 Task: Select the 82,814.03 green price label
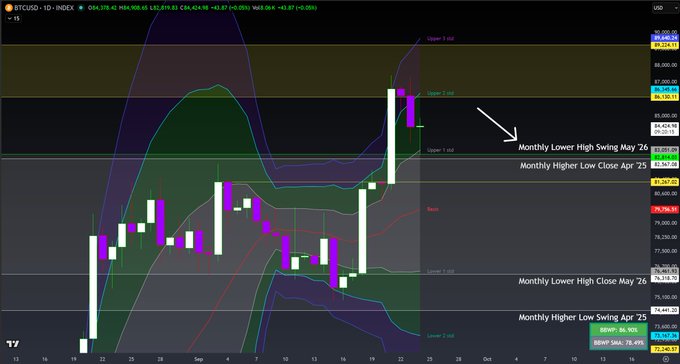point(665,157)
